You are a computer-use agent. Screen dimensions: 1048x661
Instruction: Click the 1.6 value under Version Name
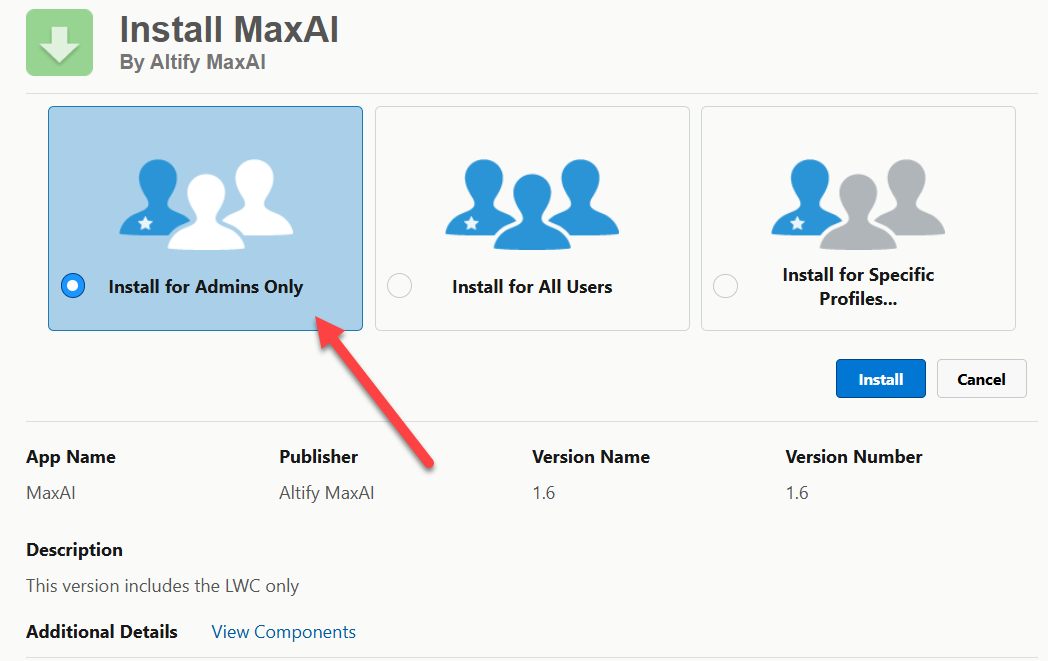(544, 493)
